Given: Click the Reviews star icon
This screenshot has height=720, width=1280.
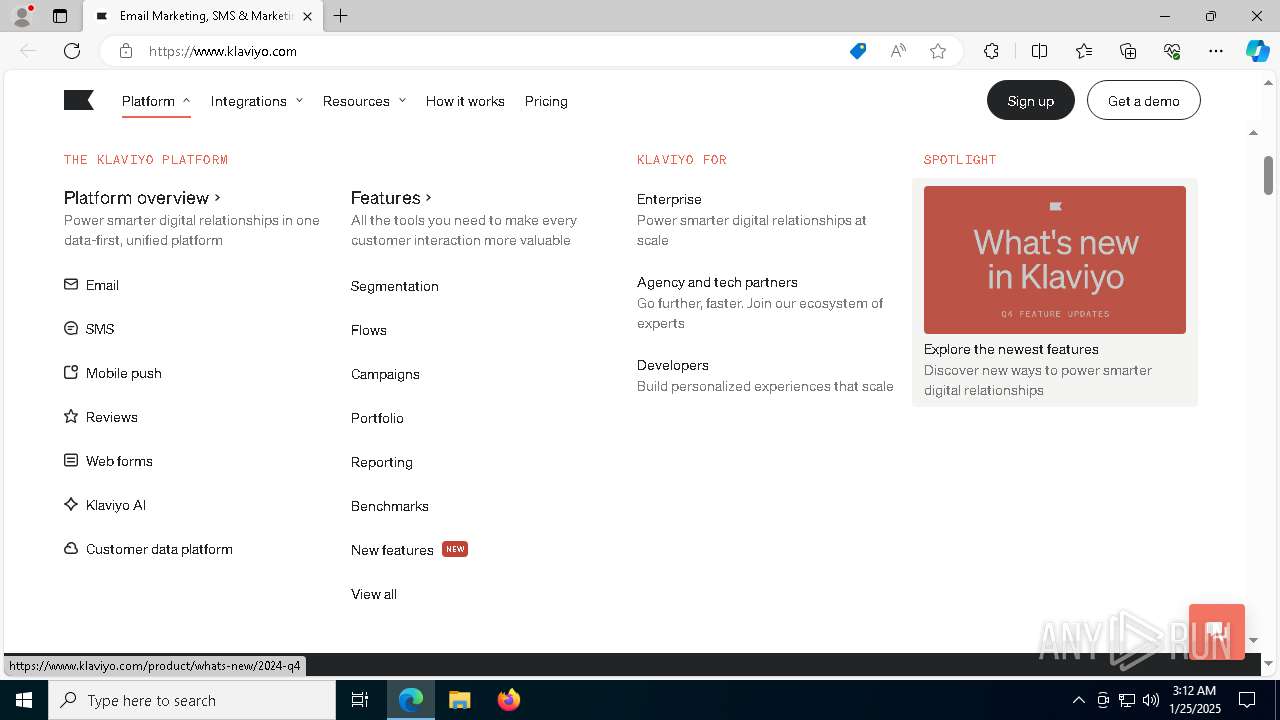Looking at the screenshot, I should [71, 416].
